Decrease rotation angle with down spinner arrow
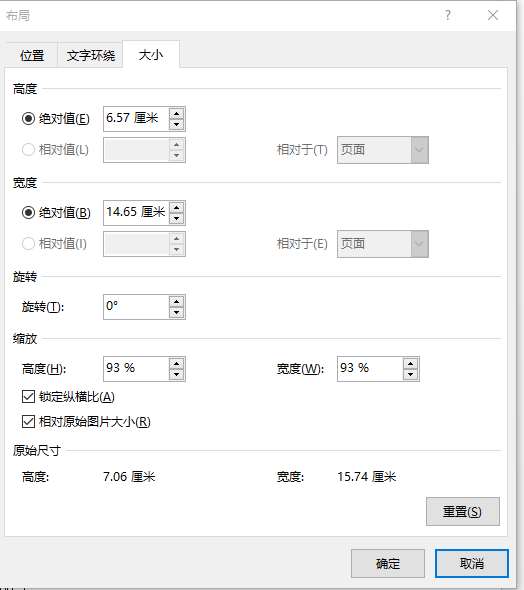524x590 pixels. [176, 312]
